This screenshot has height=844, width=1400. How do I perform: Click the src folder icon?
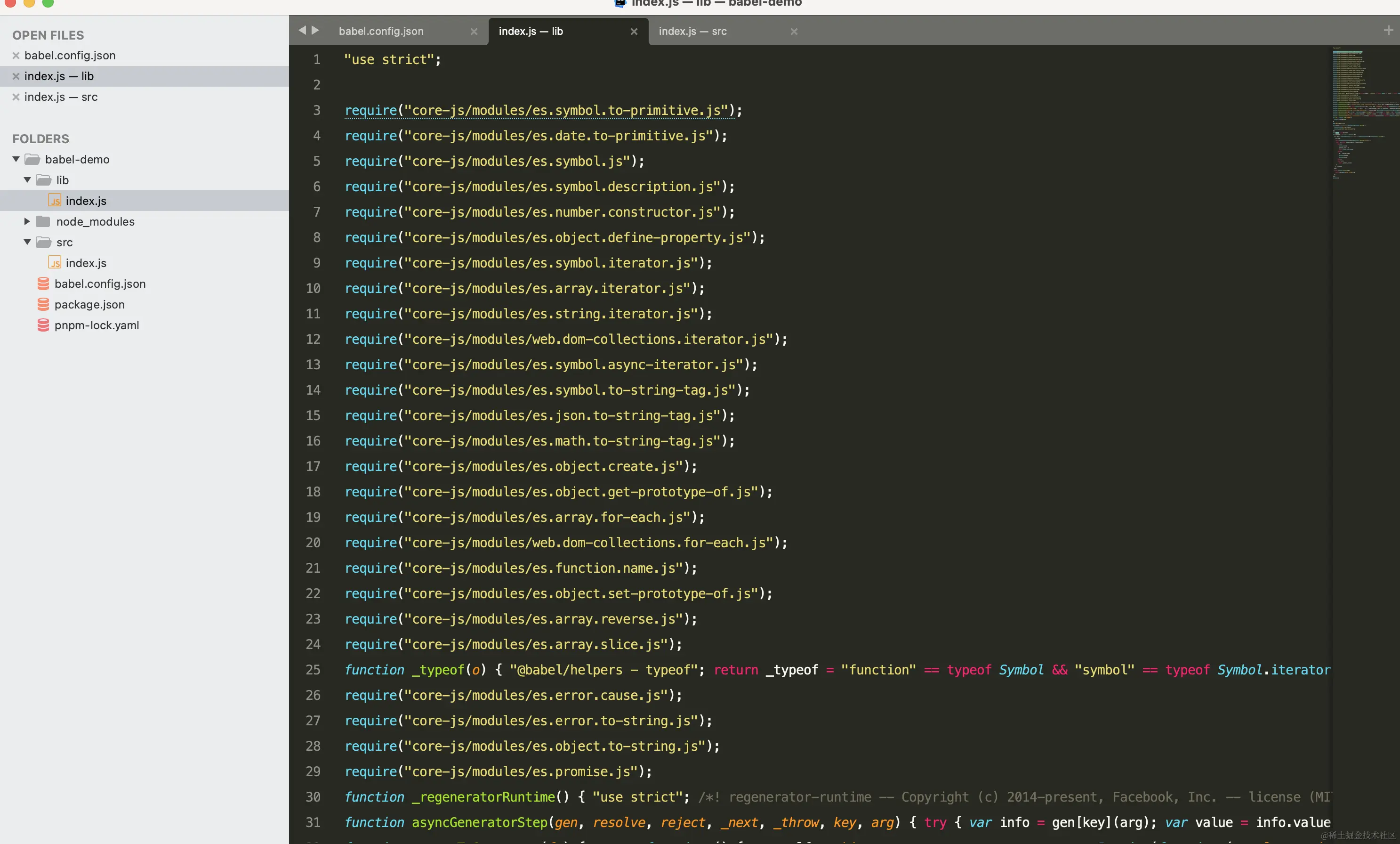pos(44,242)
